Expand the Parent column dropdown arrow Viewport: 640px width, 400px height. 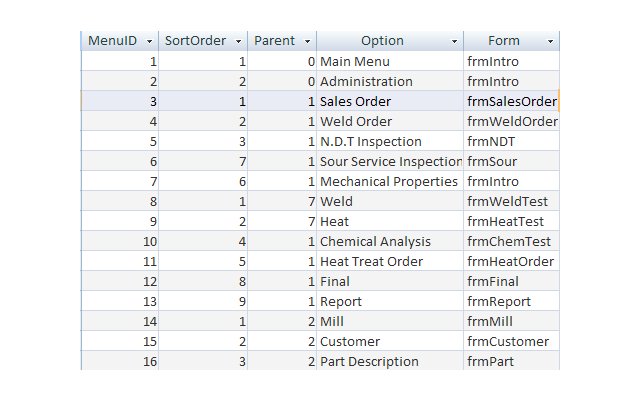click(x=308, y=42)
